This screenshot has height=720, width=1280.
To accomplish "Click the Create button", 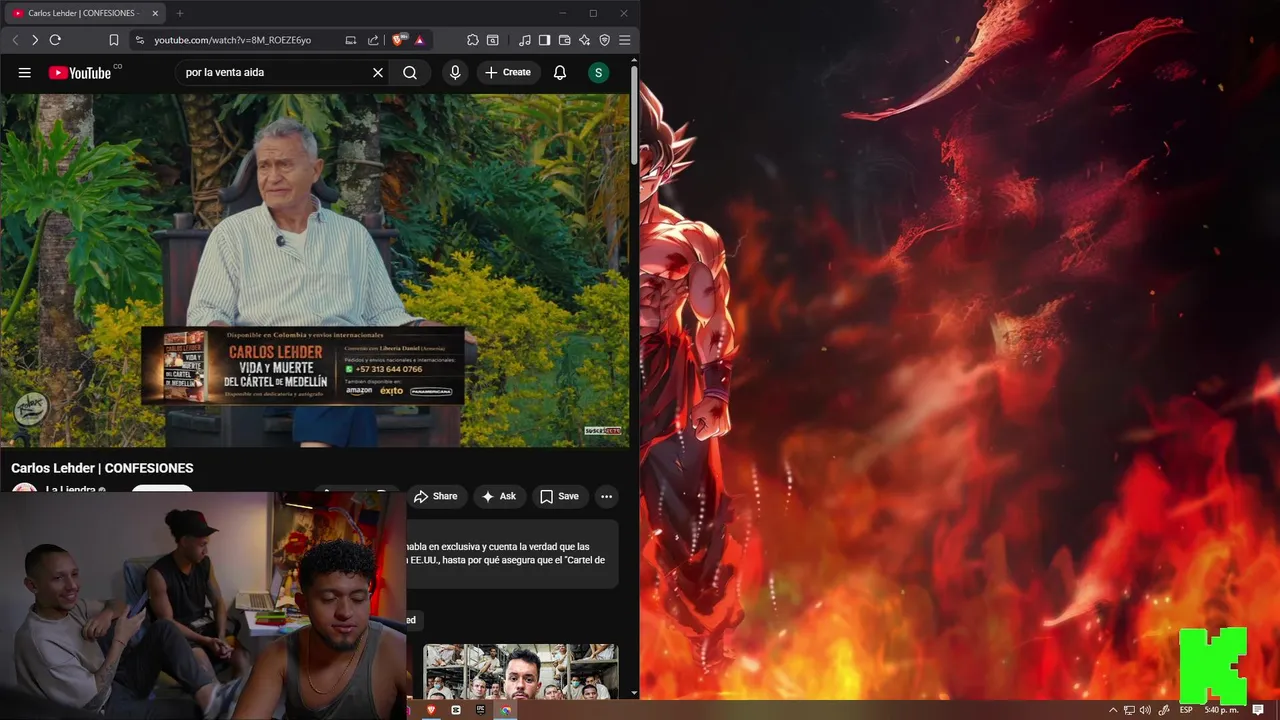I will click(508, 72).
